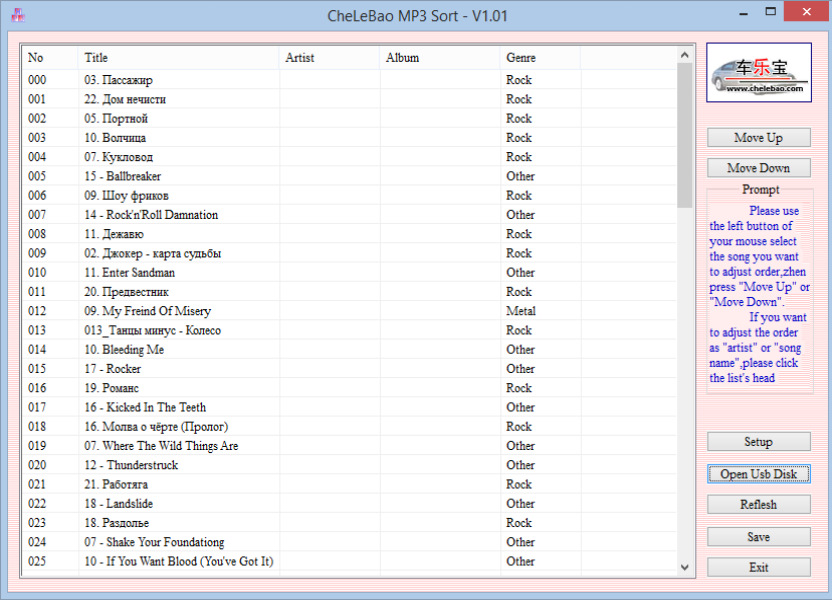The height and width of the screenshot is (600, 832).
Task: Click the vertical scrollbar thumb
Action: (x=684, y=135)
